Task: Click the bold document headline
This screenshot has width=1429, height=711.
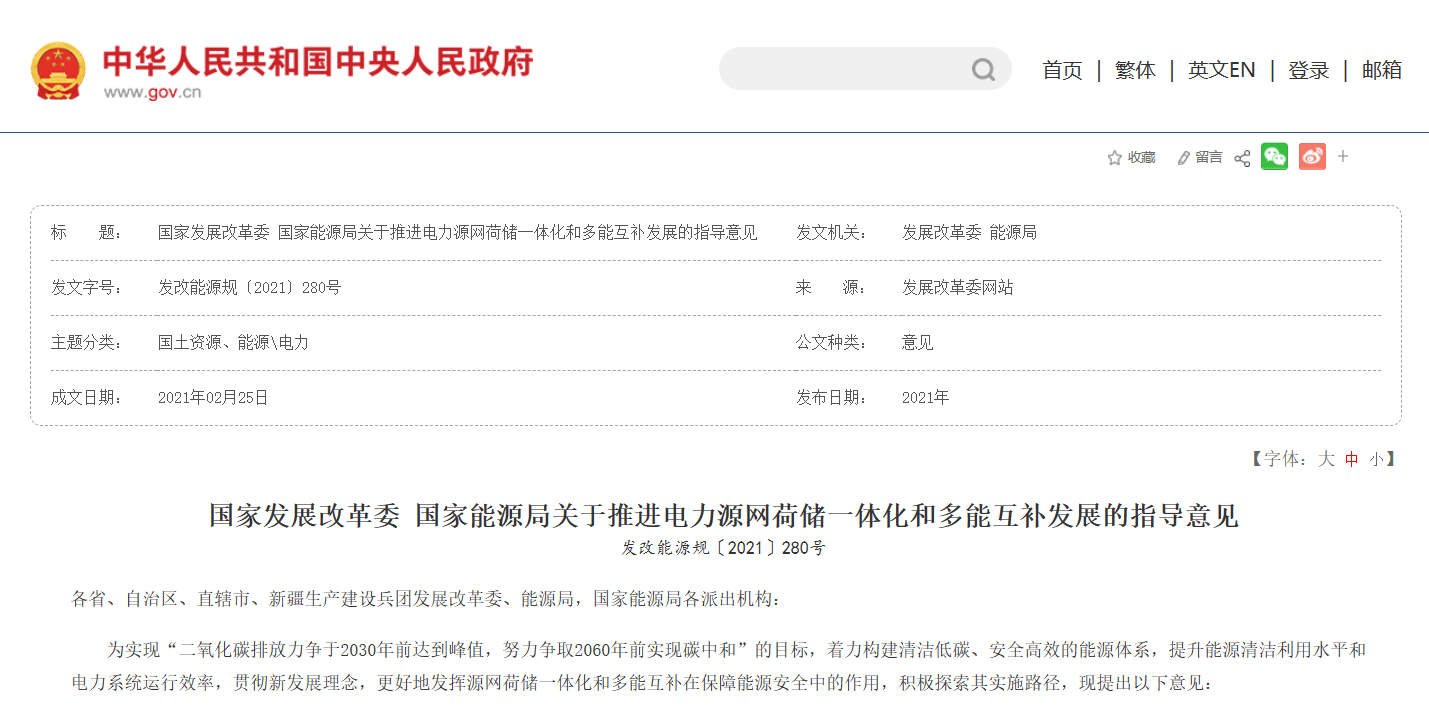Action: coord(723,516)
